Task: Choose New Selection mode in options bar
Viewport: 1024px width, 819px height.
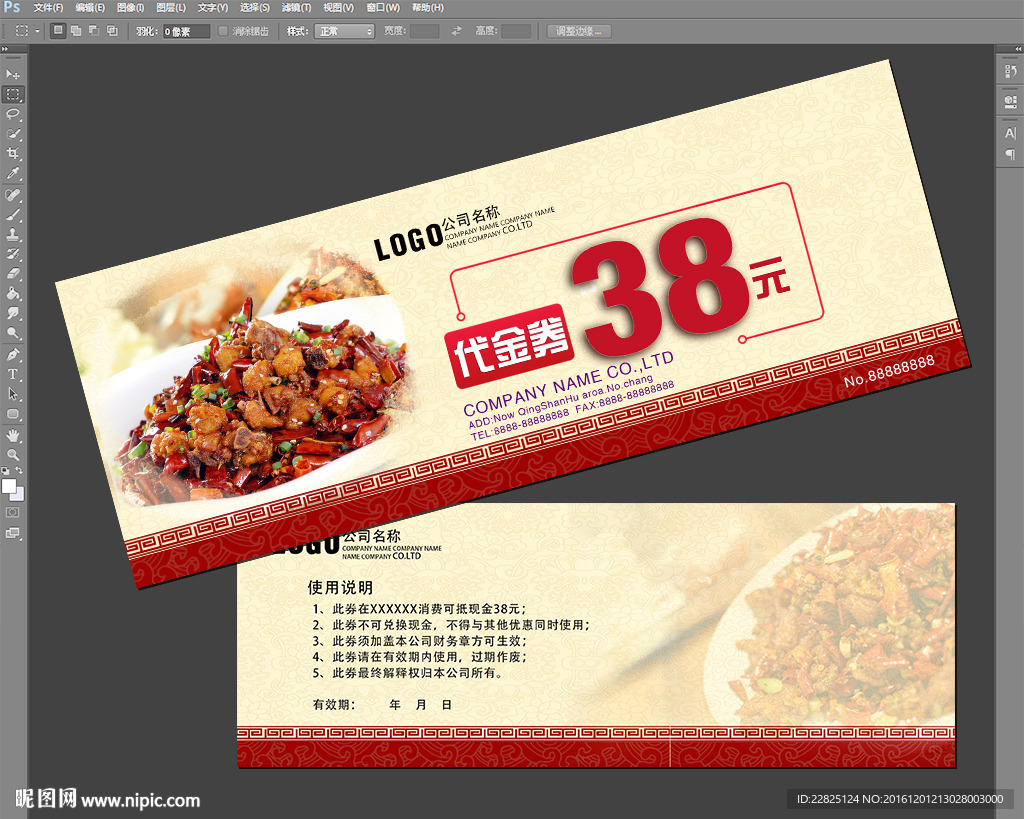Action: [58, 31]
